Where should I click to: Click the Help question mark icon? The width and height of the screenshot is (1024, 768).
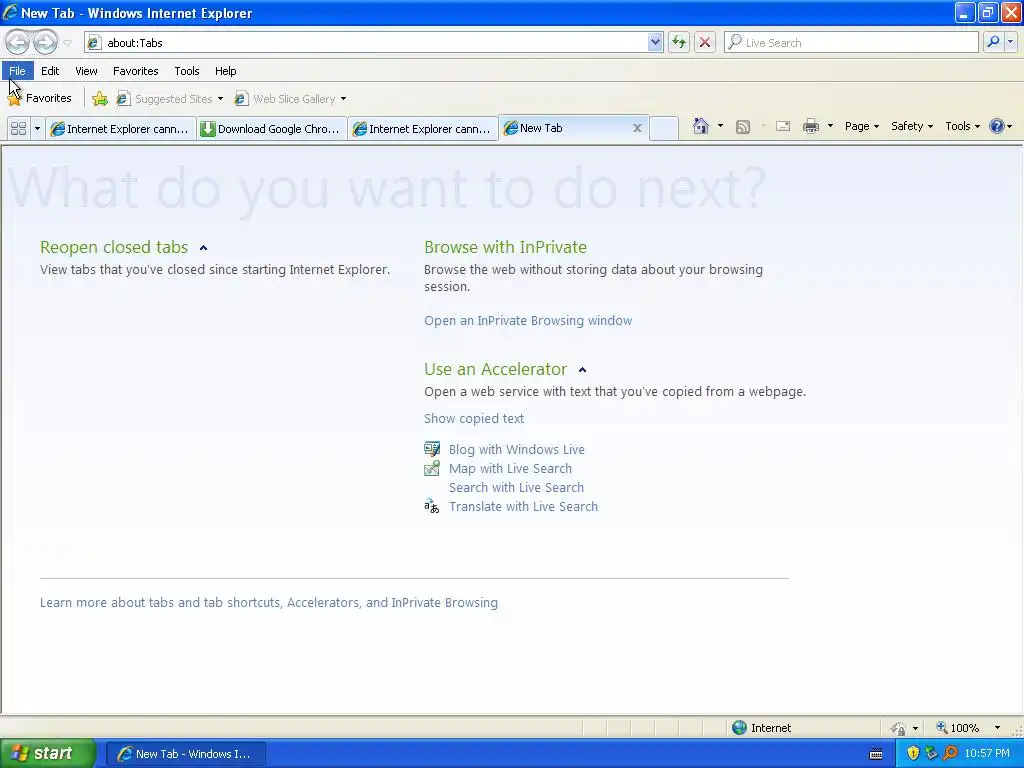coord(997,126)
